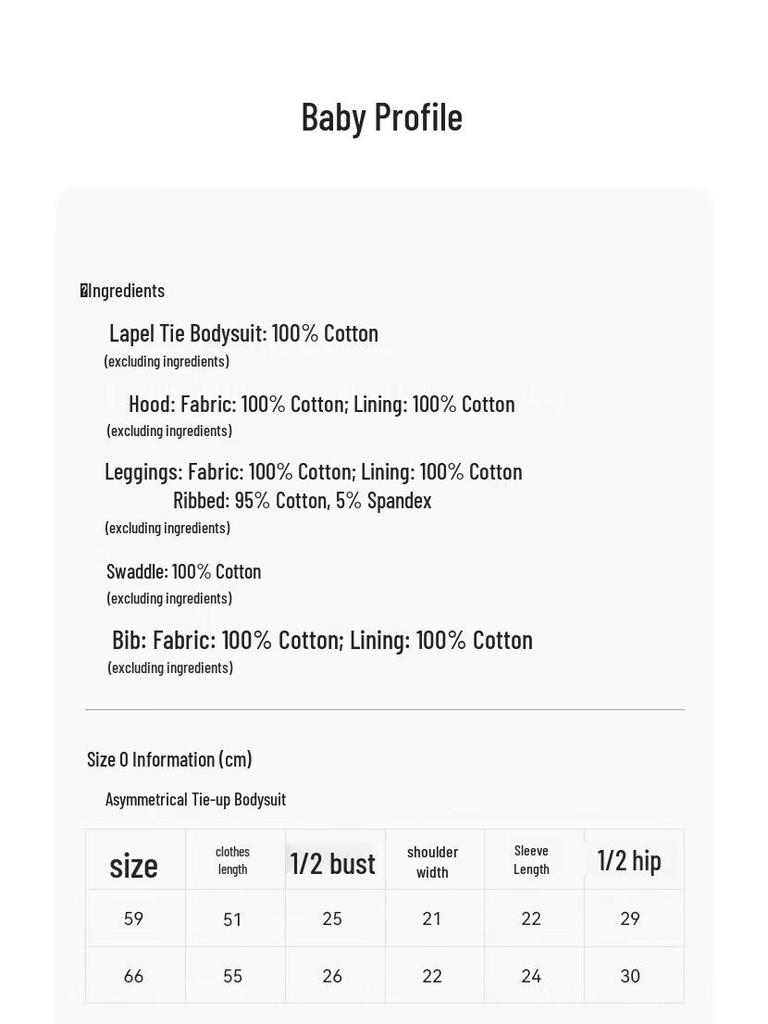
Task: Select the Asymmetrical Tie-up Bodysuit label
Action: 196,799
